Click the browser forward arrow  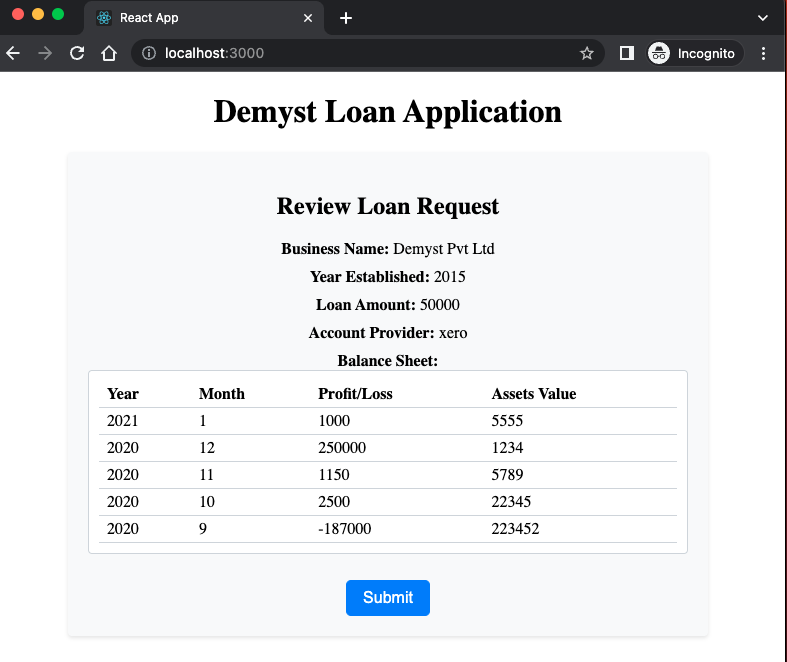45,53
